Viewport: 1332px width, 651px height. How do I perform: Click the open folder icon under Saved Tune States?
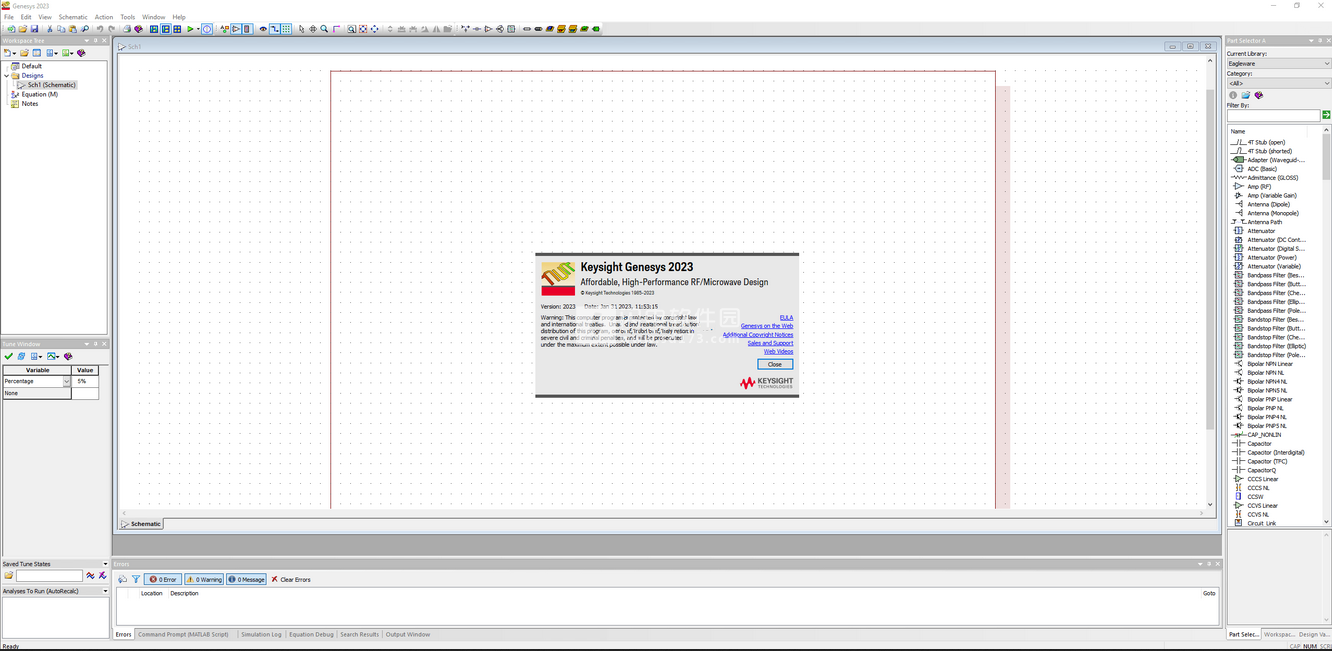(9, 576)
